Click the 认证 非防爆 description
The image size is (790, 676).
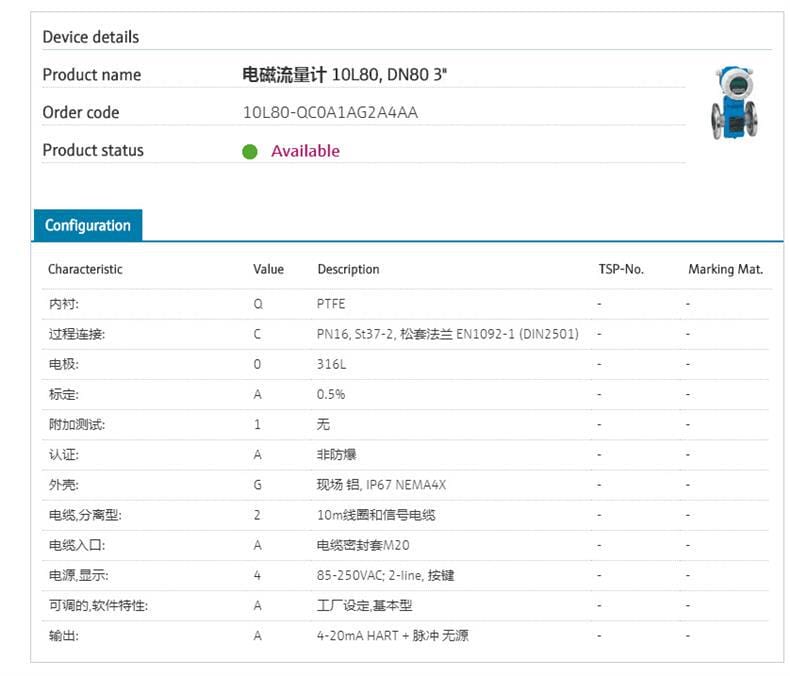point(337,455)
